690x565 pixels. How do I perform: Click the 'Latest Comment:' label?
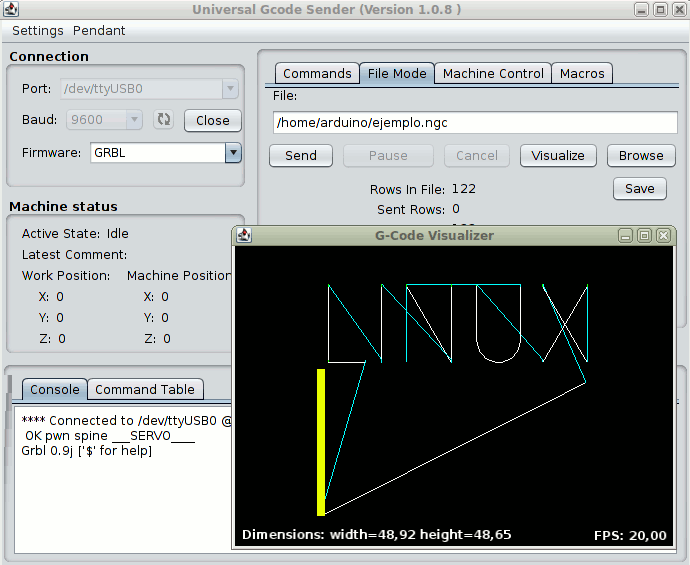coord(74,255)
